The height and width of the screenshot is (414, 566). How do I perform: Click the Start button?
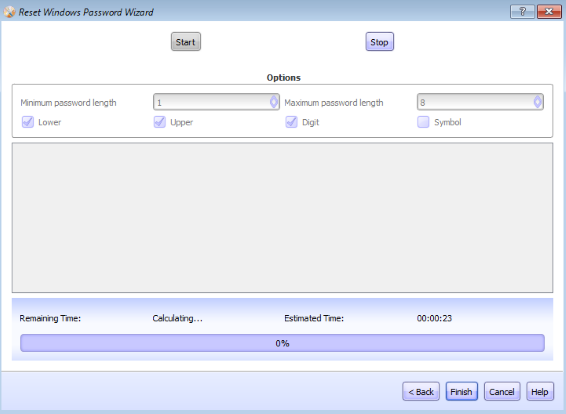coord(186,42)
